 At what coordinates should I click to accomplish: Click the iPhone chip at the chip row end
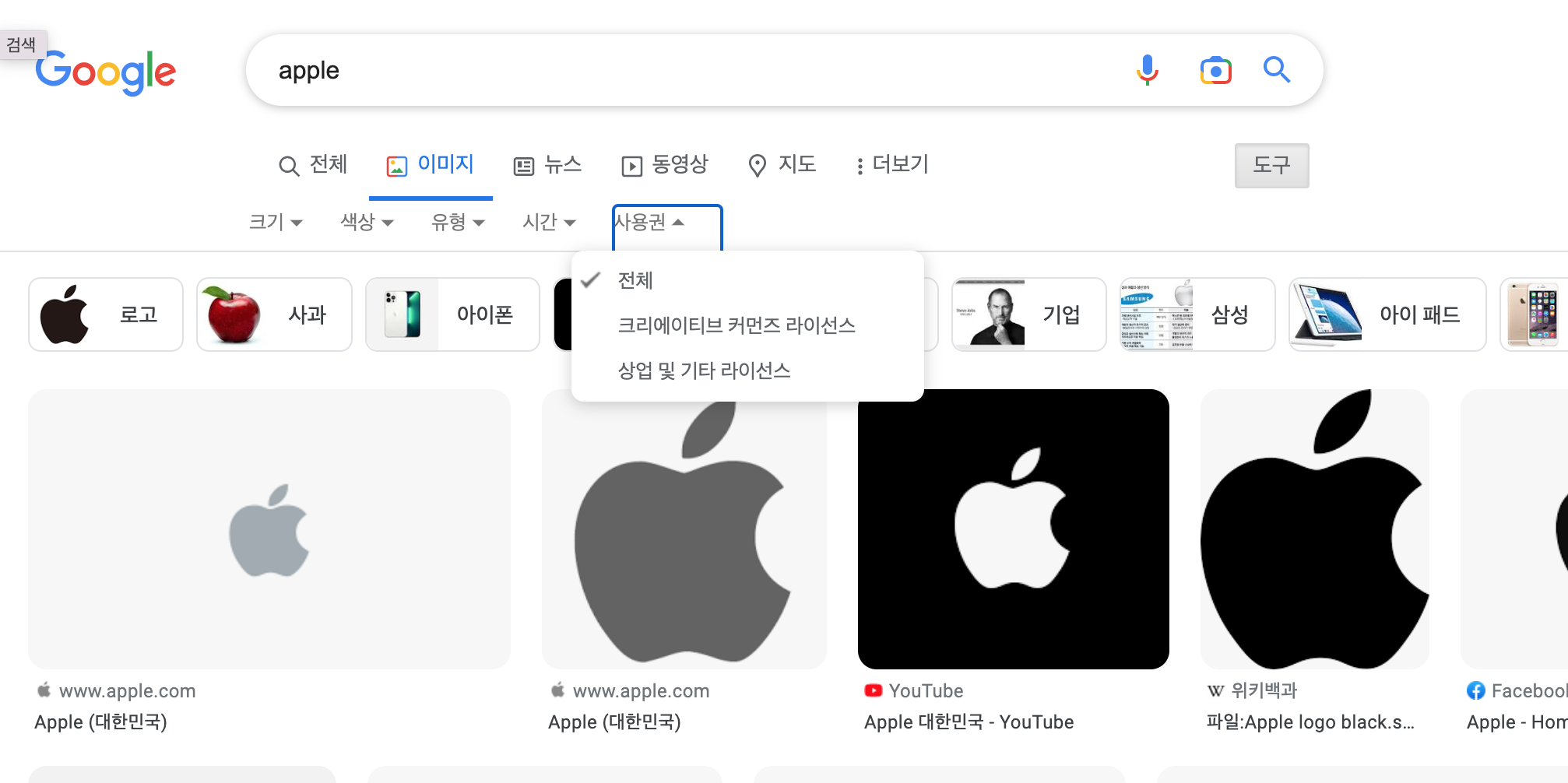pos(1534,314)
